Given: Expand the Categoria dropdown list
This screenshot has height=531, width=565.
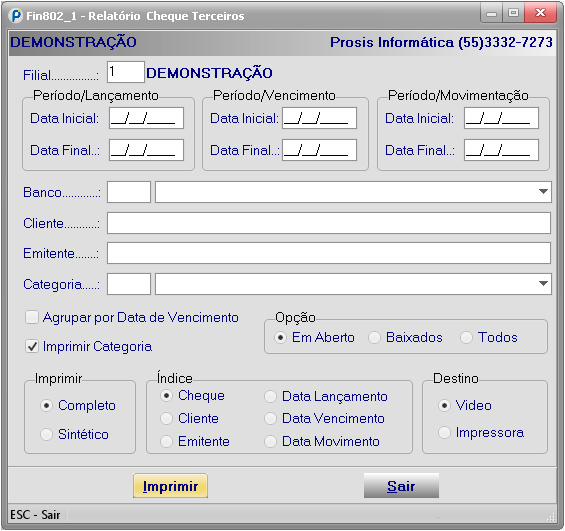Looking at the screenshot, I should [x=543, y=284].
